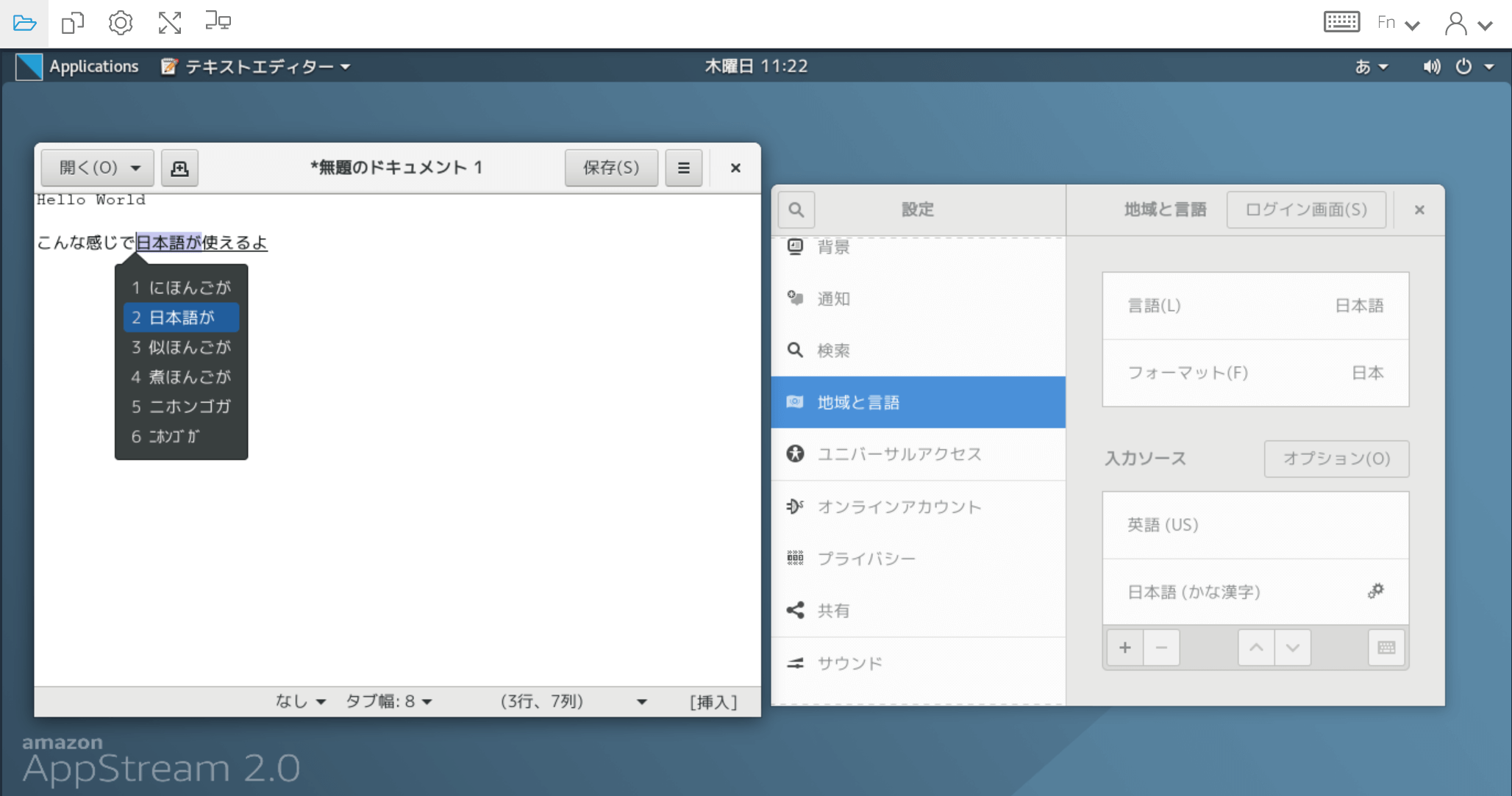Image resolution: width=1512 pixels, height=796 pixels.
Task: Enter fullscreen mode via AppStream toolbar
Action: [x=169, y=22]
